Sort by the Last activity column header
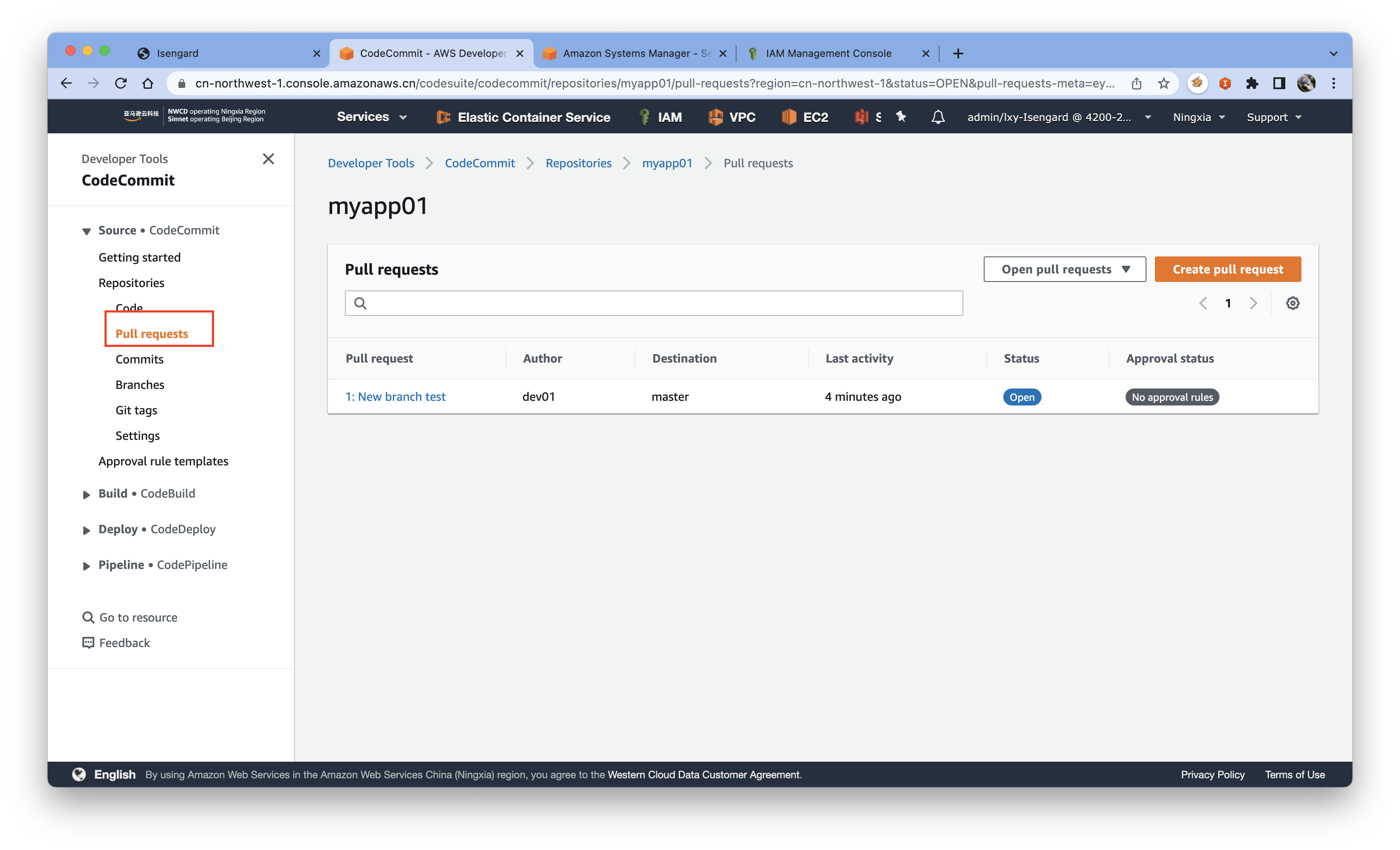Image resolution: width=1400 pixels, height=850 pixels. [x=859, y=359]
